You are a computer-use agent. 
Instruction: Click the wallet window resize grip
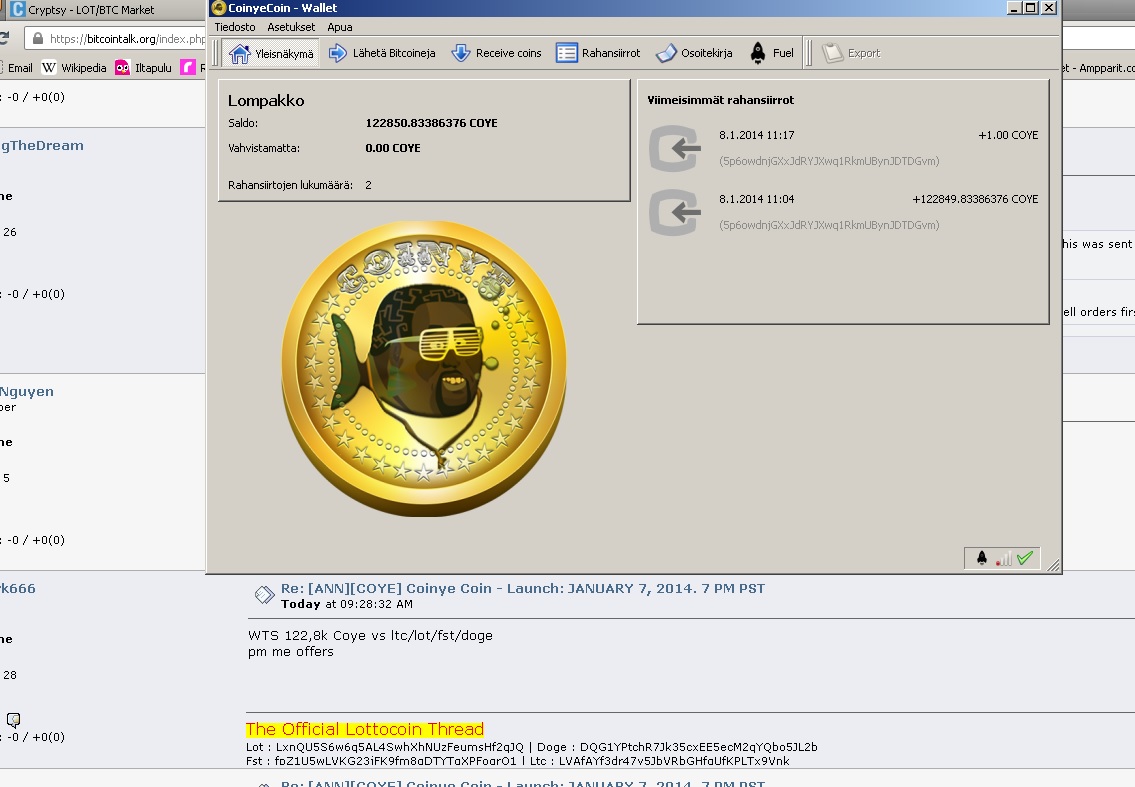[1053, 565]
